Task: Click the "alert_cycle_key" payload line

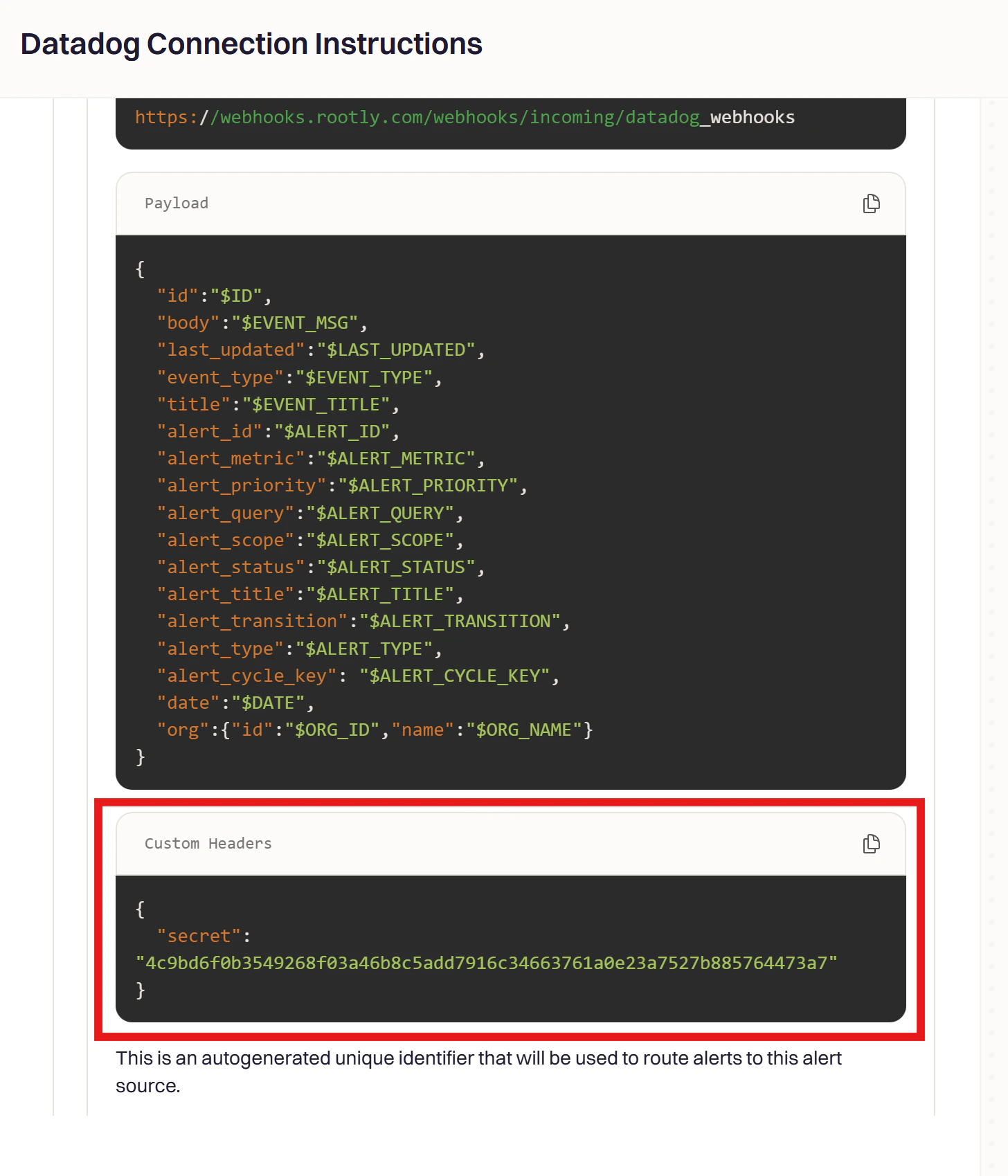Action: [358, 676]
